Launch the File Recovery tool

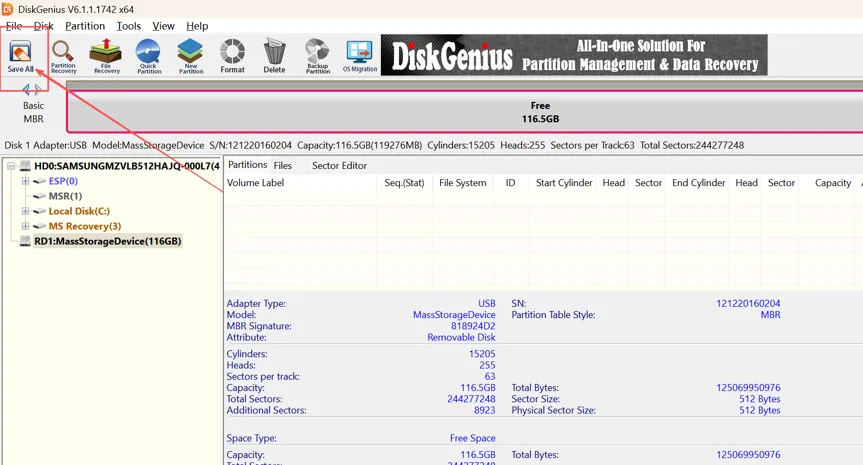click(106, 56)
